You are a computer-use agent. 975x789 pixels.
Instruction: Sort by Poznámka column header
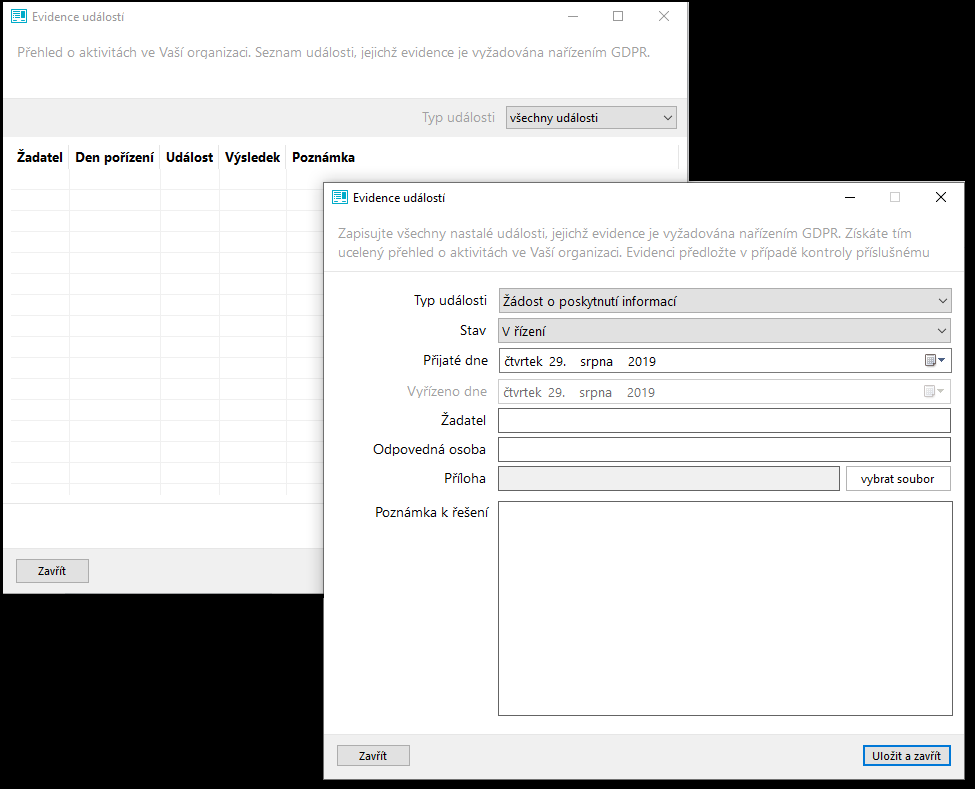pyautogui.click(x=323, y=157)
